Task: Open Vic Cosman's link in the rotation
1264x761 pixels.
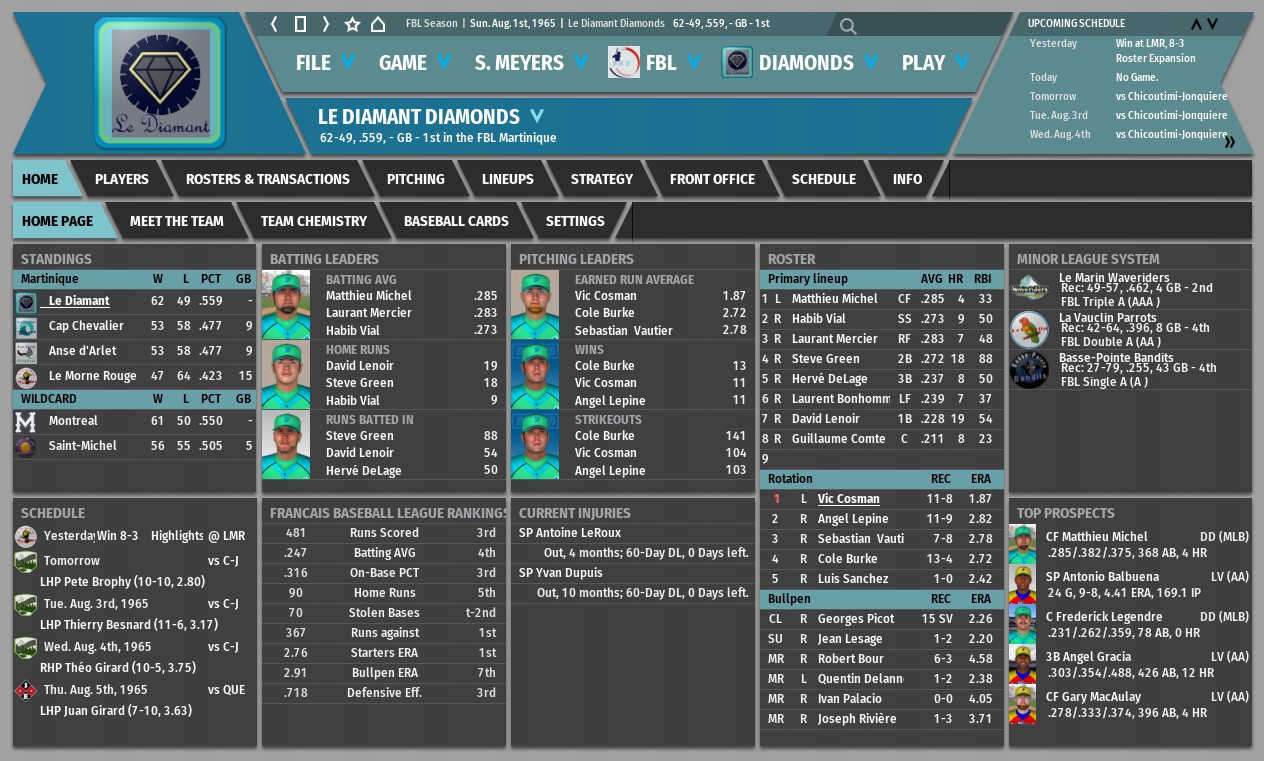Action: click(x=848, y=499)
